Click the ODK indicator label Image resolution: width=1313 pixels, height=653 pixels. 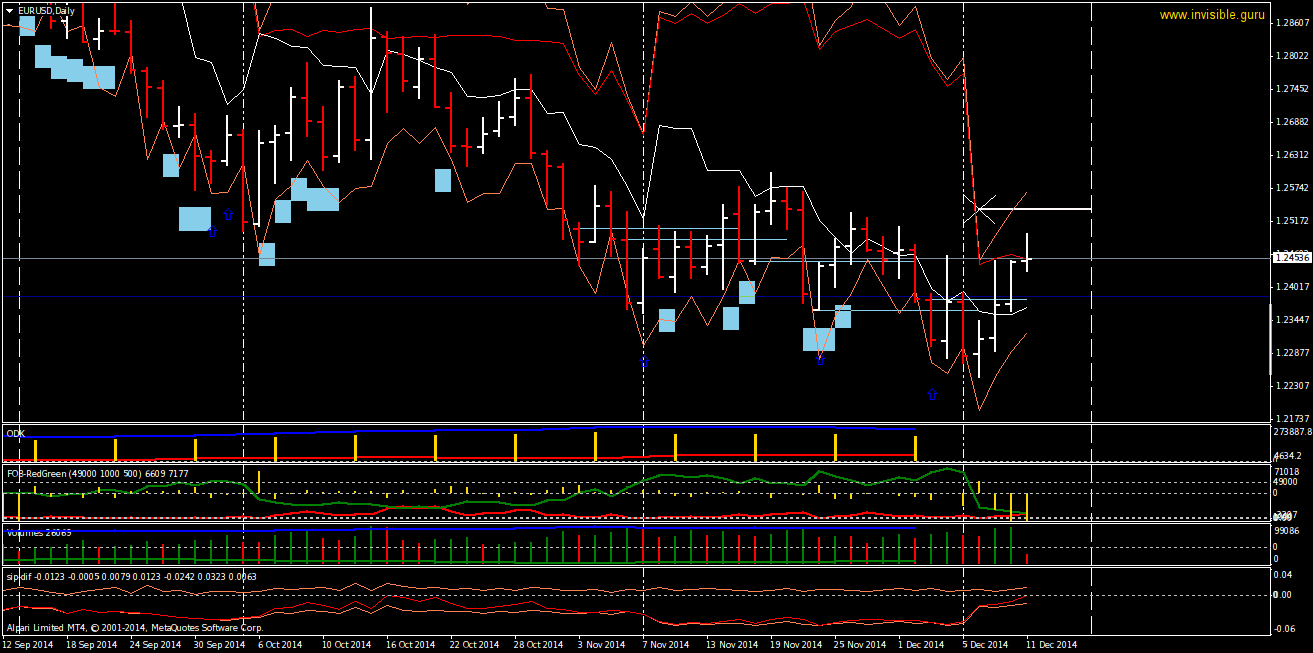pyautogui.click(x=15, y=432)
